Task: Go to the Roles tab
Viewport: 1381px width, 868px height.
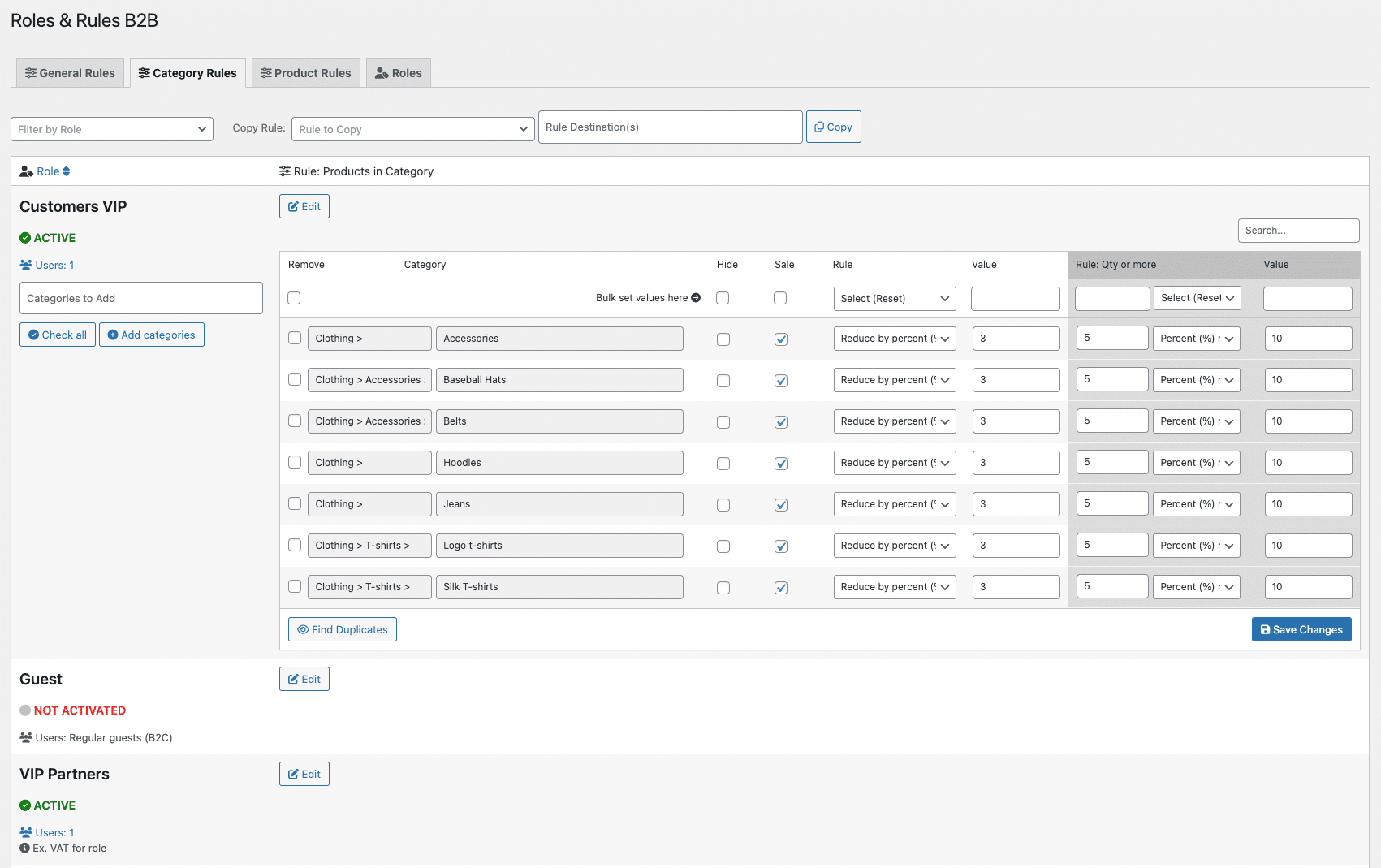Action: (399, 73)
